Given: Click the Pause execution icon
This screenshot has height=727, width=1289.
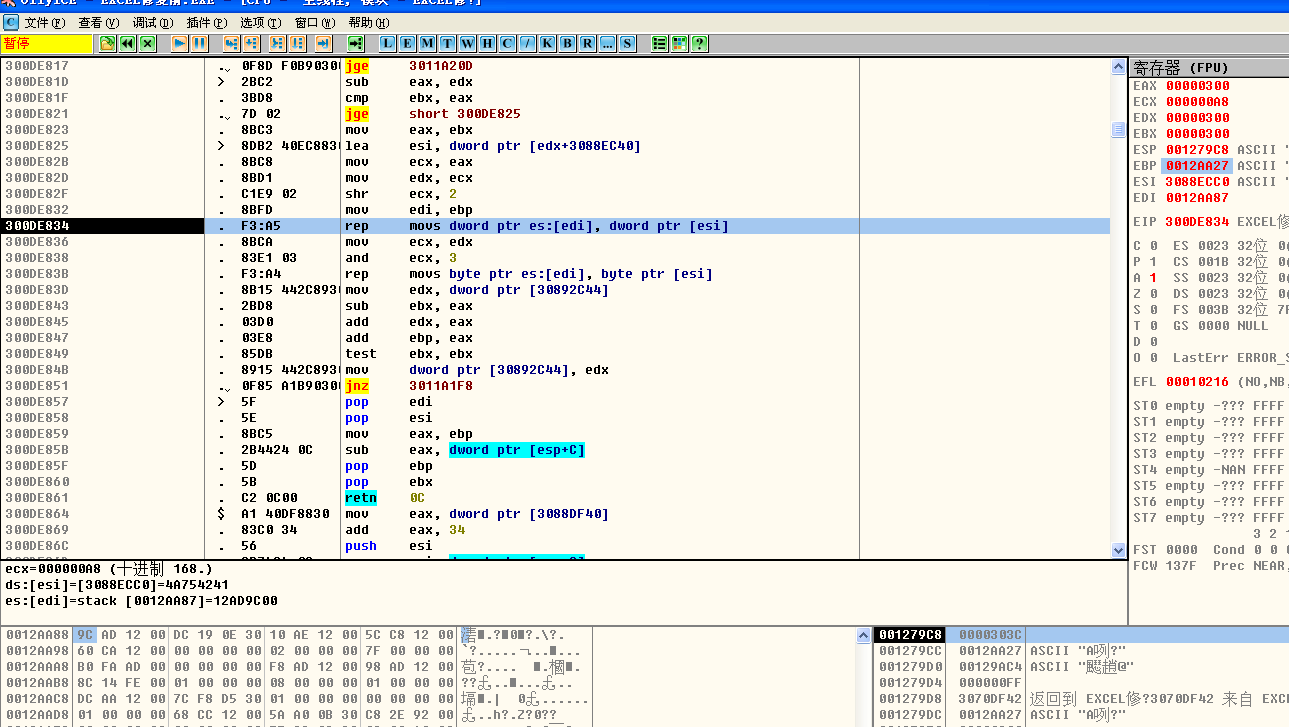Looking at the screenshot, I should point(199,43).
